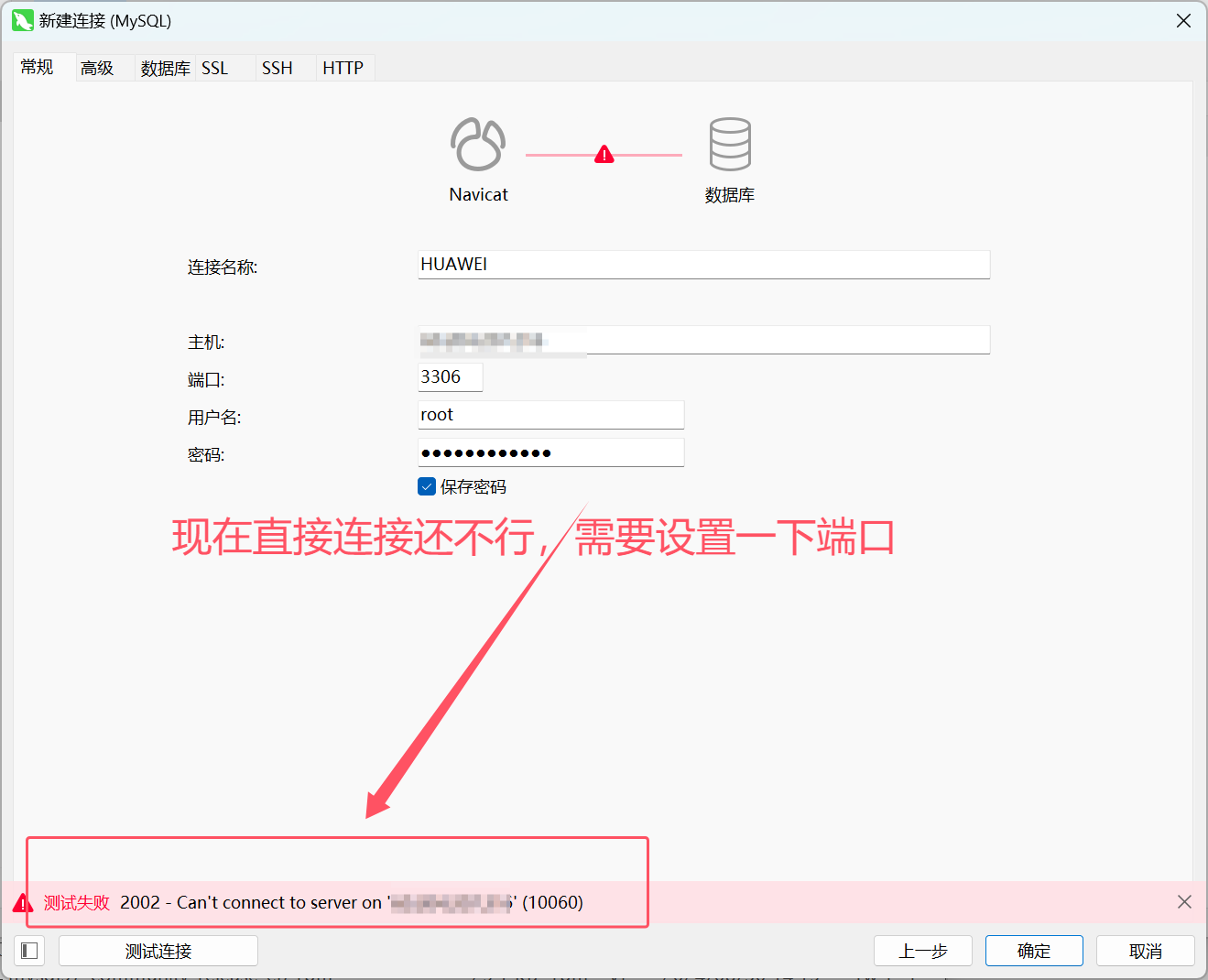This screenshot has height=980, width=1208.
Task: Click the 保存密码 label text
Action: point(473,487)
